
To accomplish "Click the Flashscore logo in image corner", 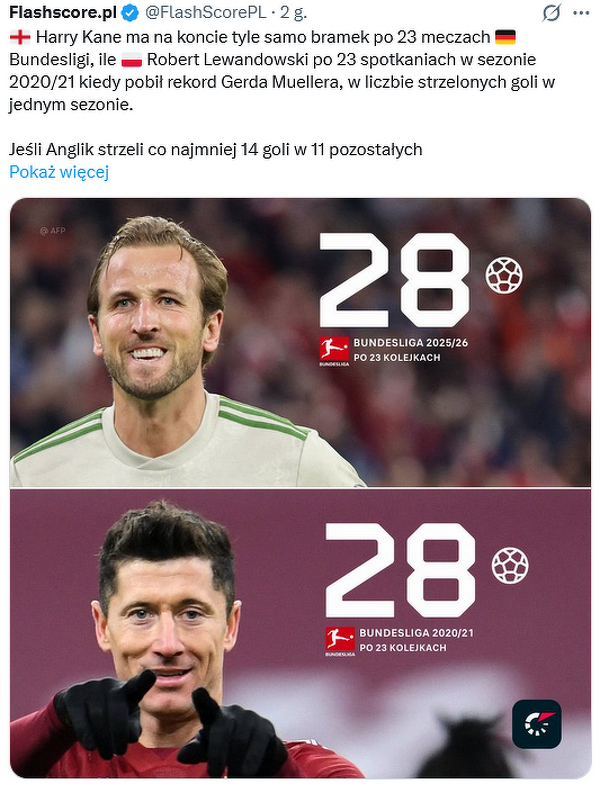I will (x=536, y=724).
